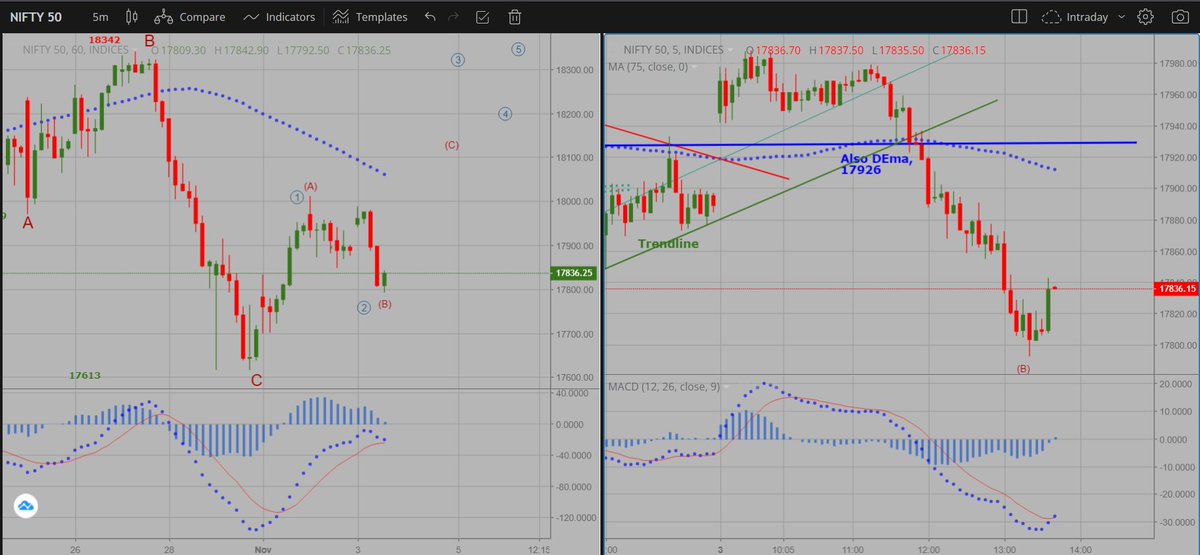Select the Intraday layout name
This screenshot has width=1200, height=555.
pos(1089,17)
